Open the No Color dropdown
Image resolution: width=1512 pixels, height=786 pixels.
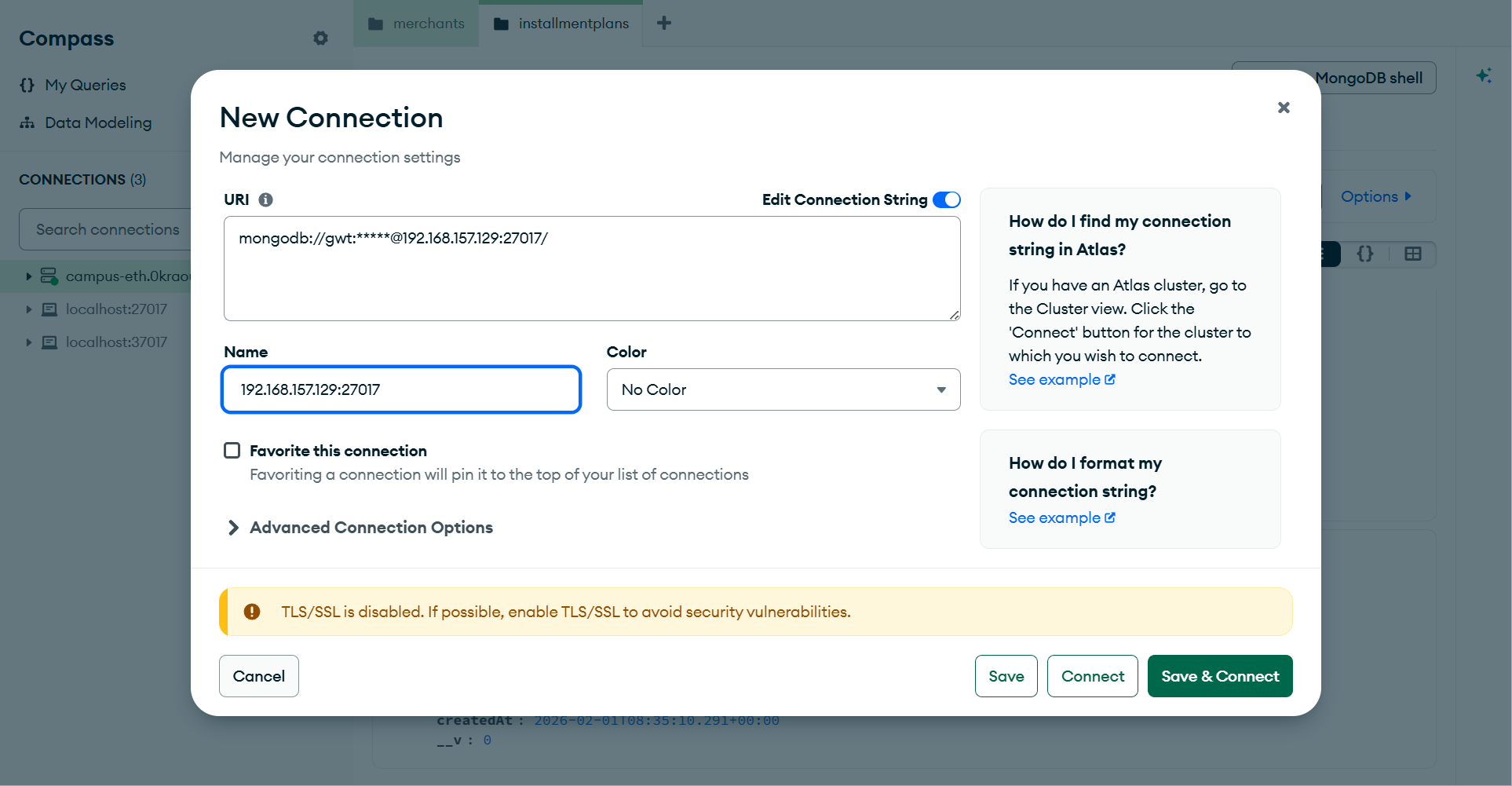pos(783,389)
